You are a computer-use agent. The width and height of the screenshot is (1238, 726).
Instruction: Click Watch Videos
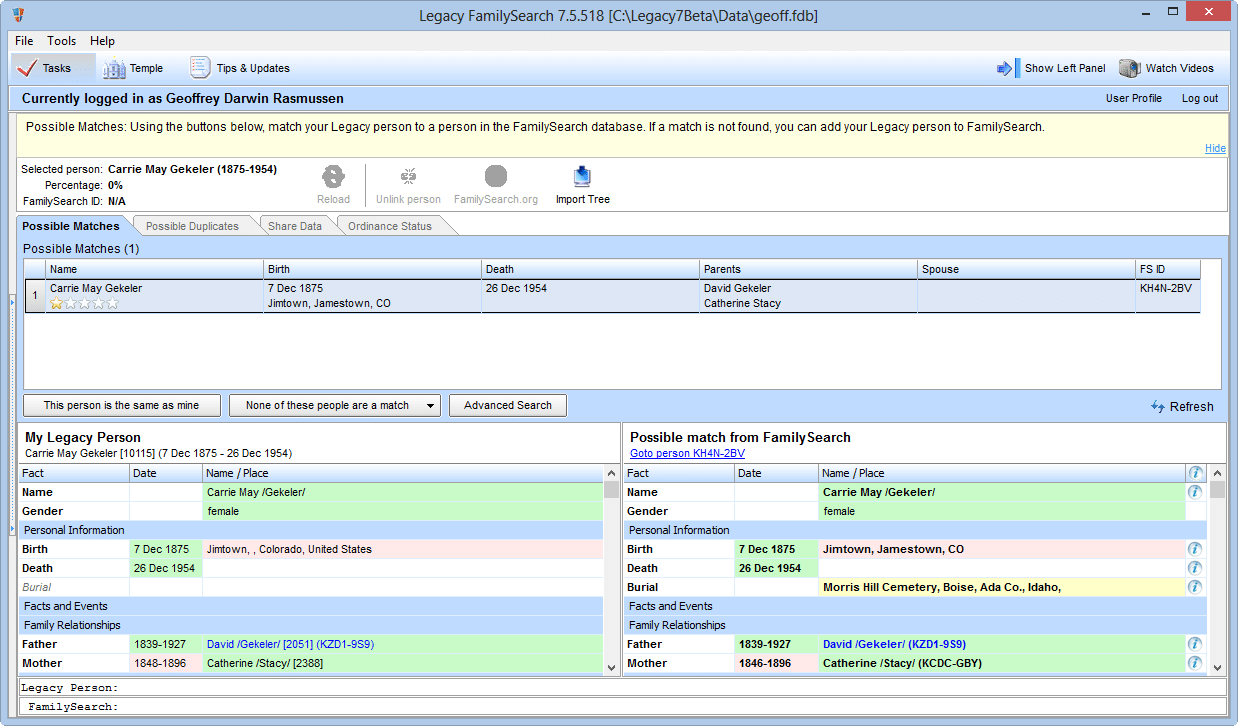[1167, 68]
